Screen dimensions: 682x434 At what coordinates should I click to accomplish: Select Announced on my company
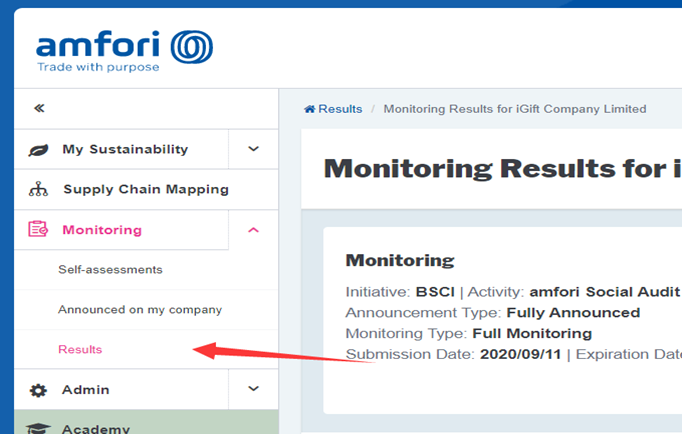(139, 310)
